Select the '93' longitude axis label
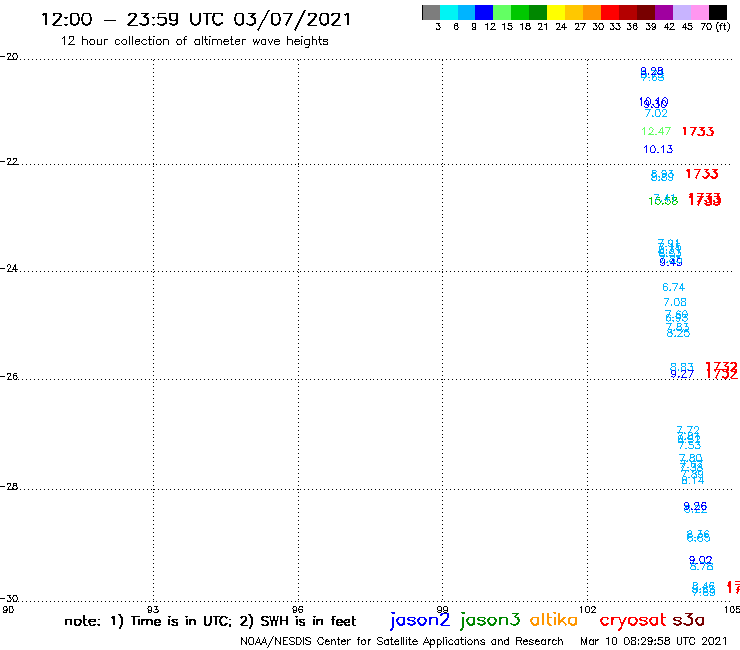Image resolution: width=740 pixels, height=650 pixels. 153,609
